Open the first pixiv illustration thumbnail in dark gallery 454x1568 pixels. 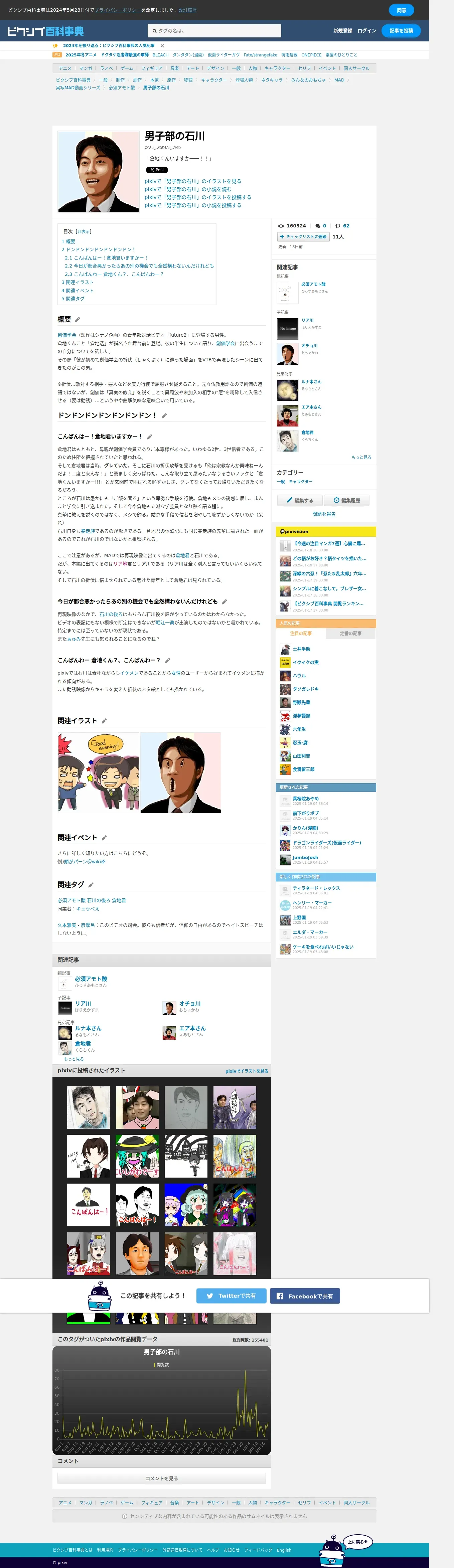tap(88, 1108)
